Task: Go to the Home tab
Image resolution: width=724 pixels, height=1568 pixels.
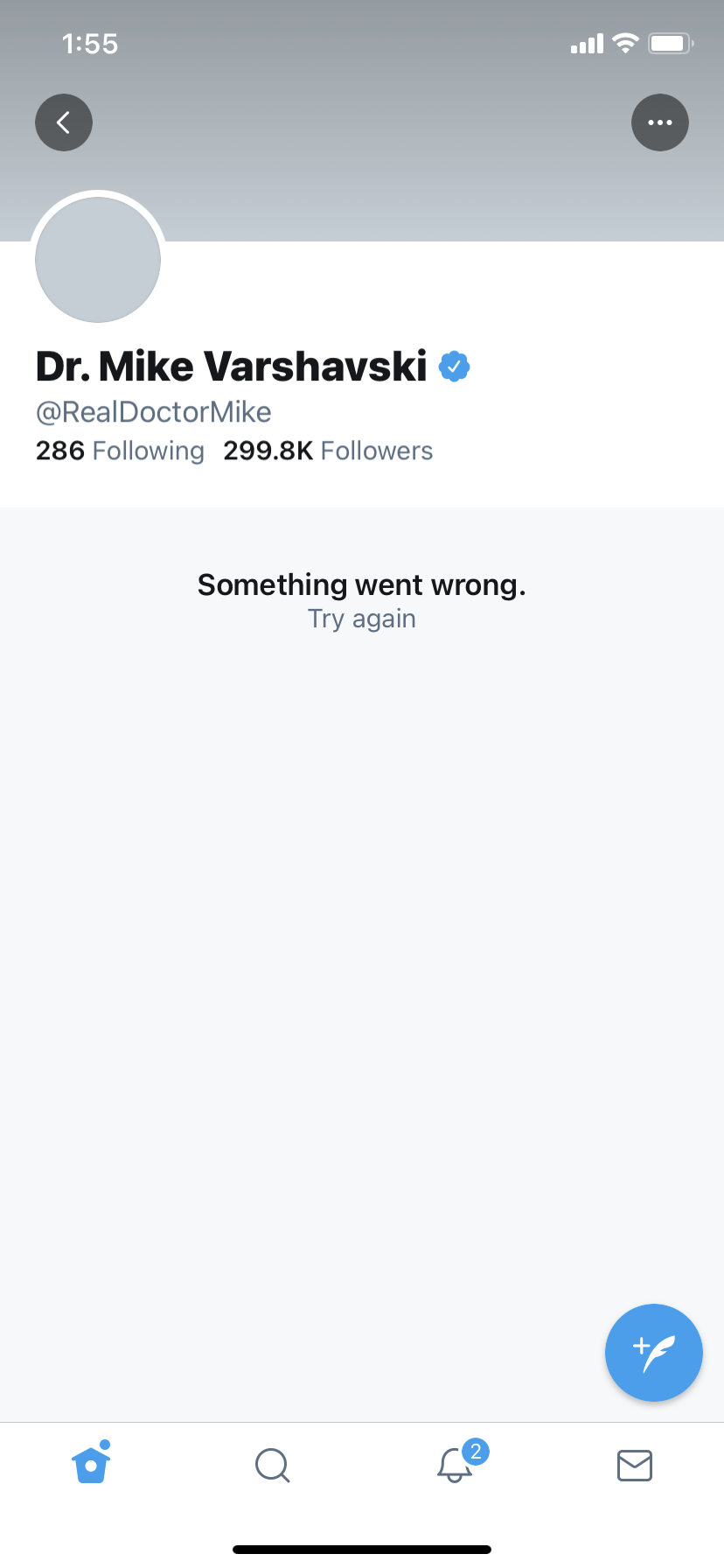Action: (x=92, y=1463)
